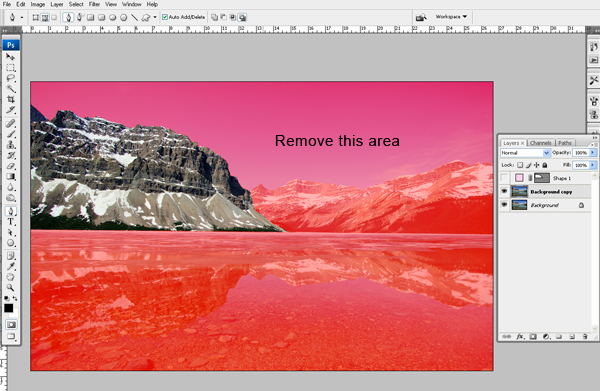Select the Zoom tool
Image resolution: width=600 pixels, height=391 pixels.
tap(10, 287)
